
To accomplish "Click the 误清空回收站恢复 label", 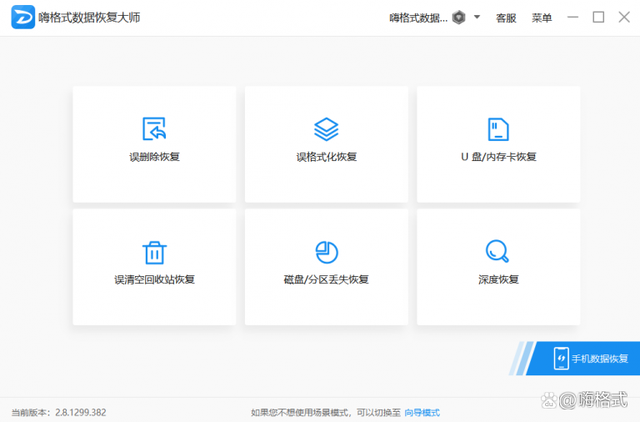I will (x=154, y=280).
